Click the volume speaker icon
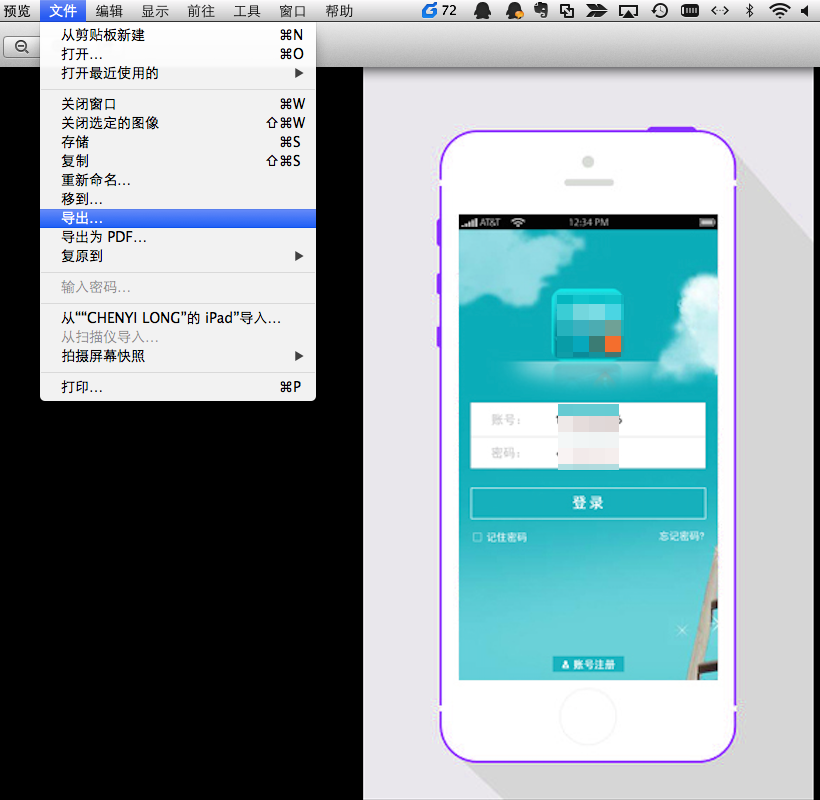820x800 pixels. tap(806, 10)
